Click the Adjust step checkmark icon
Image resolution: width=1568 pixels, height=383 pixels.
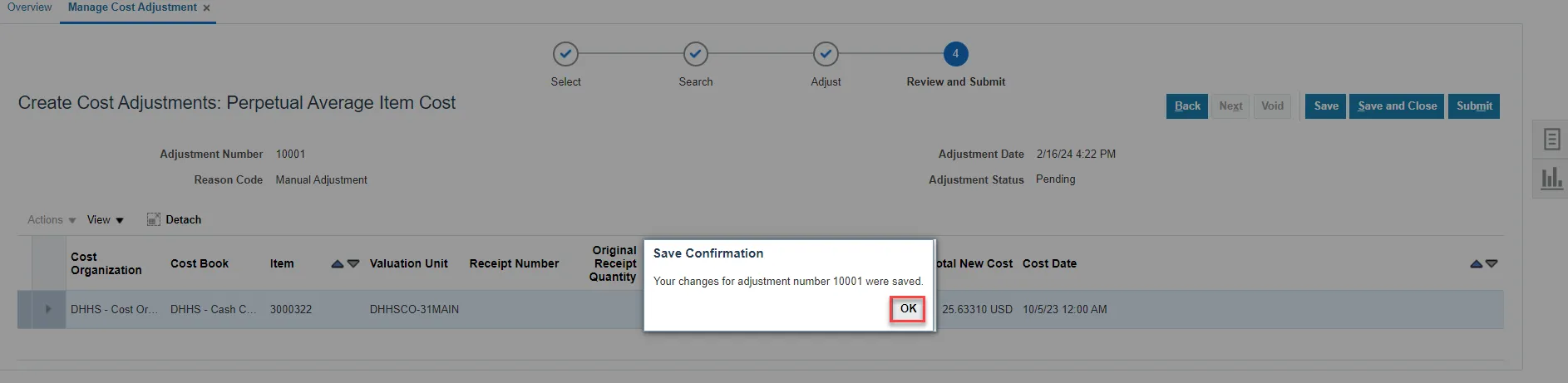tap(826, 54)
